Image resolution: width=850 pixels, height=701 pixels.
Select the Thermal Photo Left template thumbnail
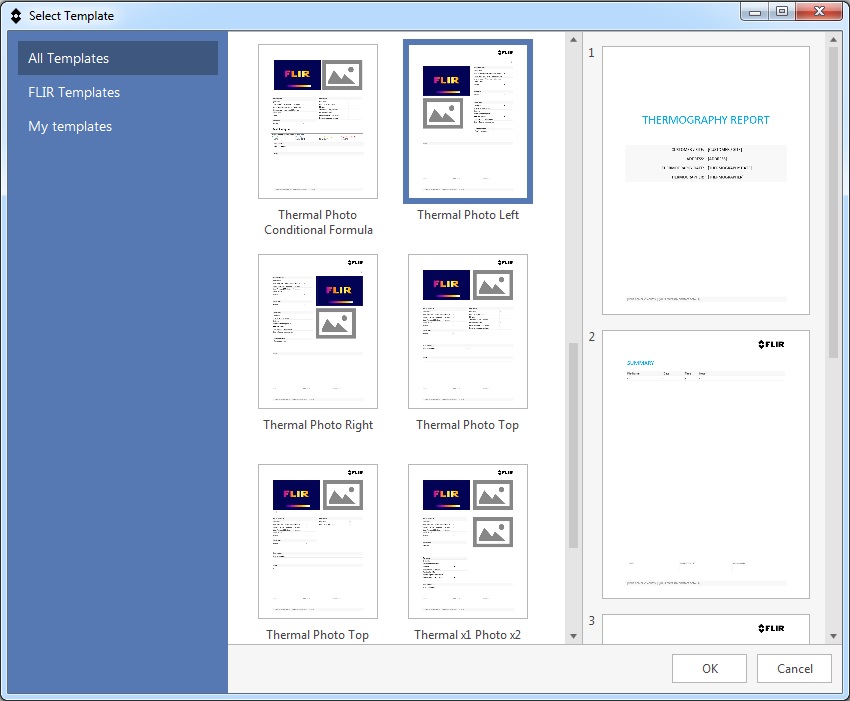point(467,121)
